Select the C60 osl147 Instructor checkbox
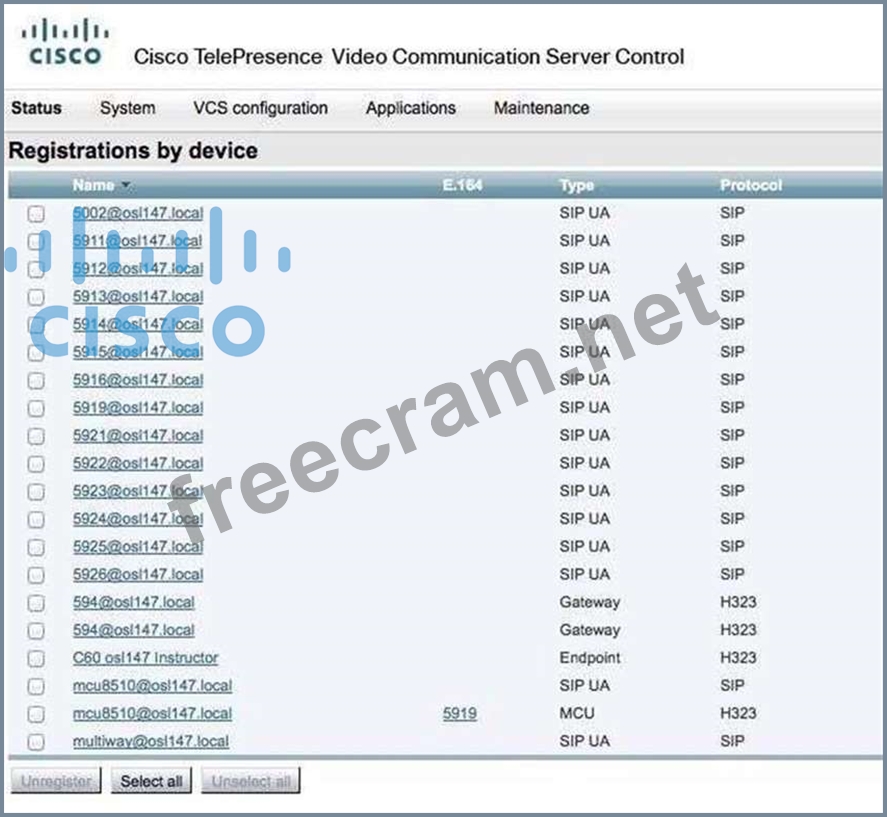The width and height of the screenshot is (887, 817). click(x=36, y=658)
